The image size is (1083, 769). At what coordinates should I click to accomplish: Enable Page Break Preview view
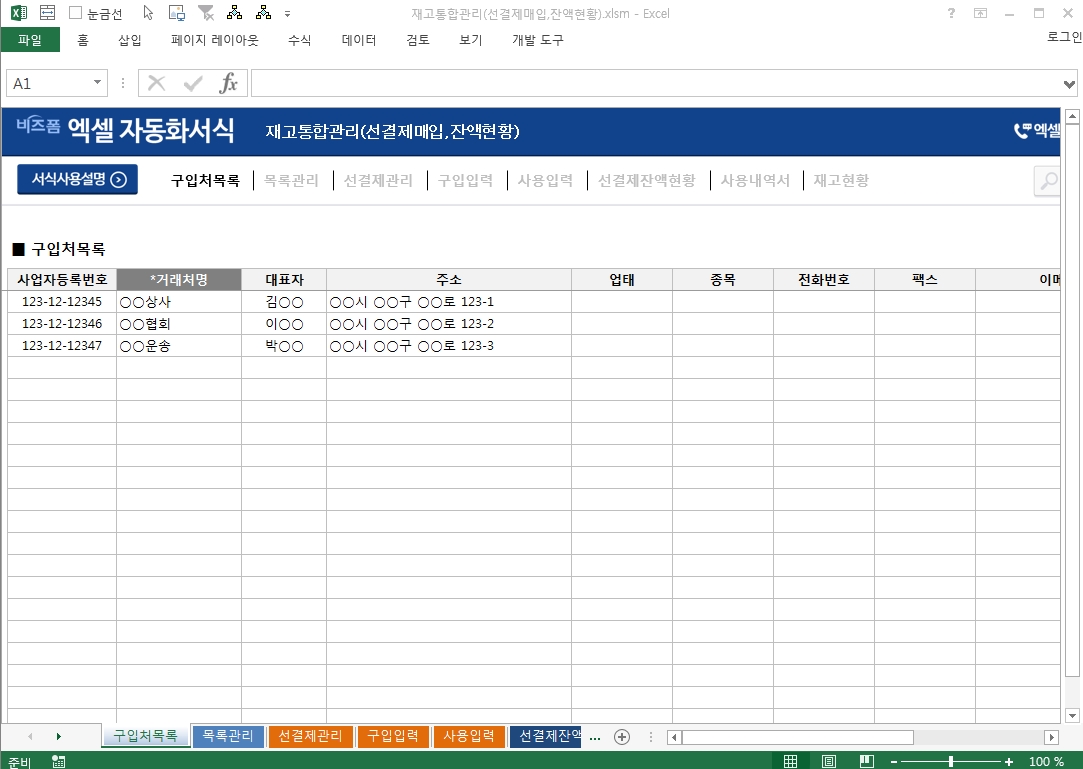click(x=867, y=761)
